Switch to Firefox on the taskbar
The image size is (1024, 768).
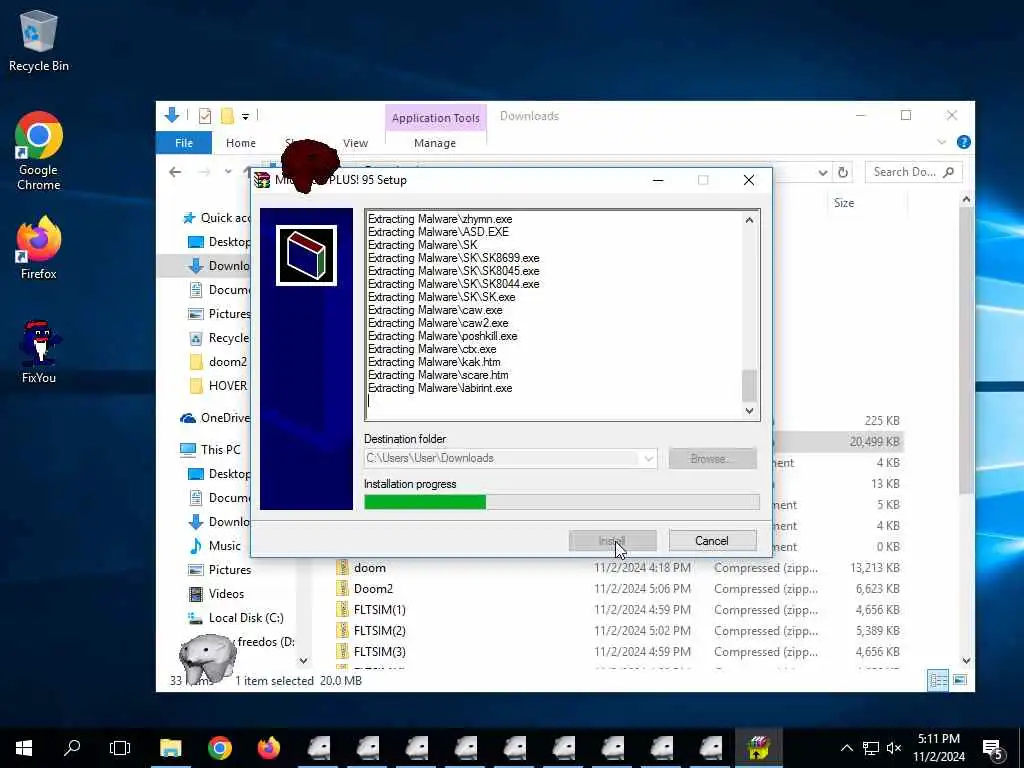click(x=268, y=748)
